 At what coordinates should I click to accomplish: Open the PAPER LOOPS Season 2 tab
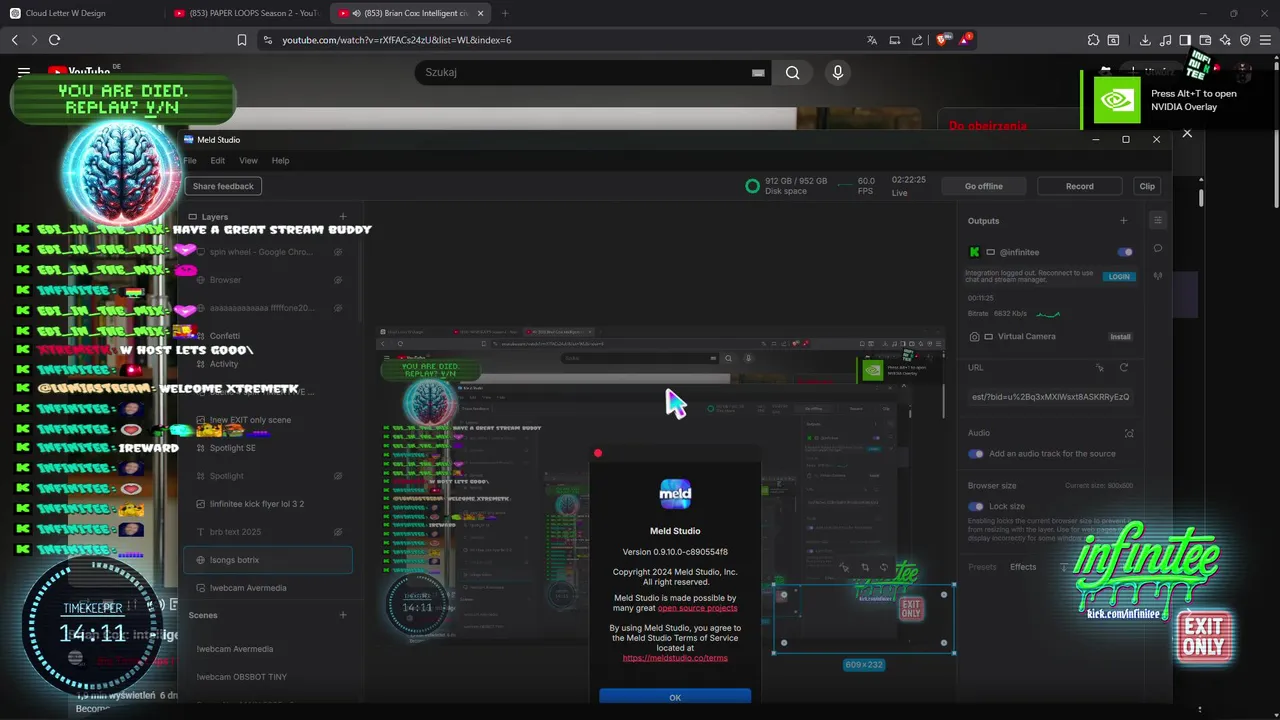tap(245, 13)
